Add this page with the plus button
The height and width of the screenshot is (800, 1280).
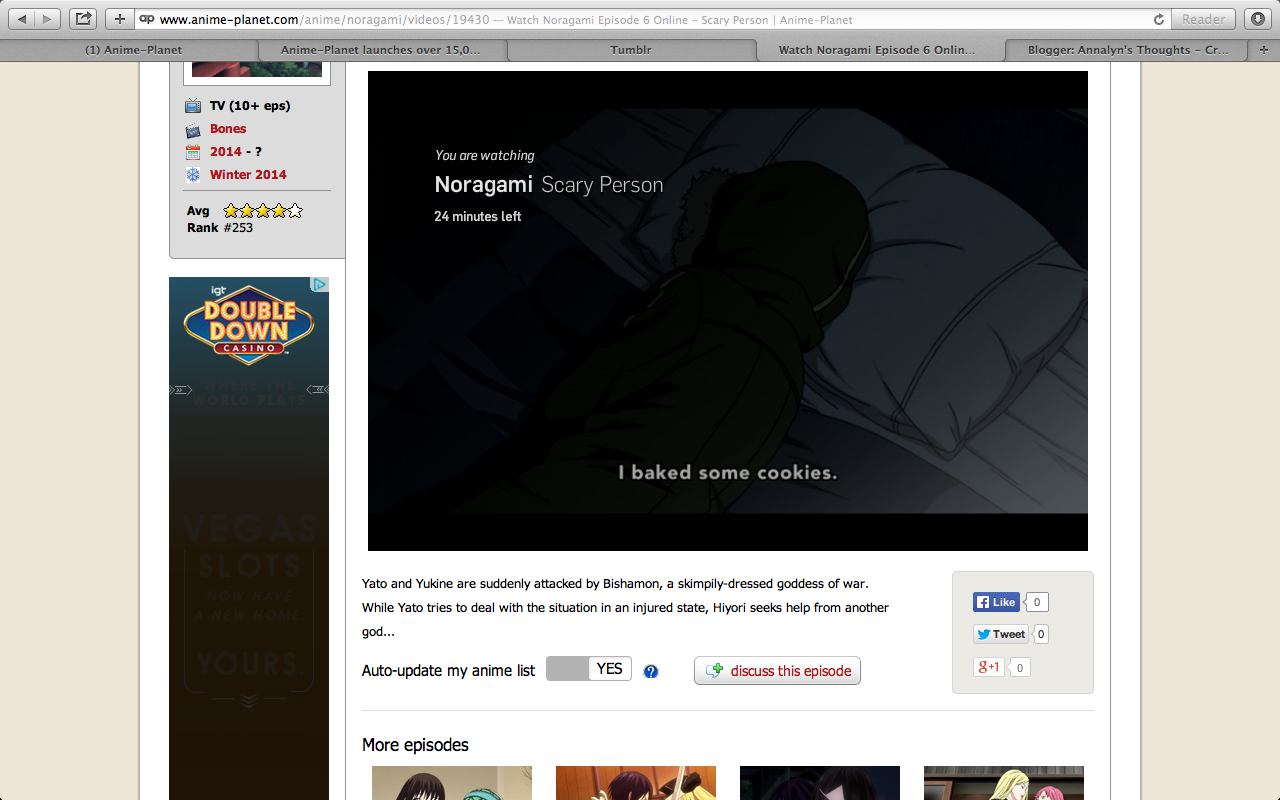point(119,19)
